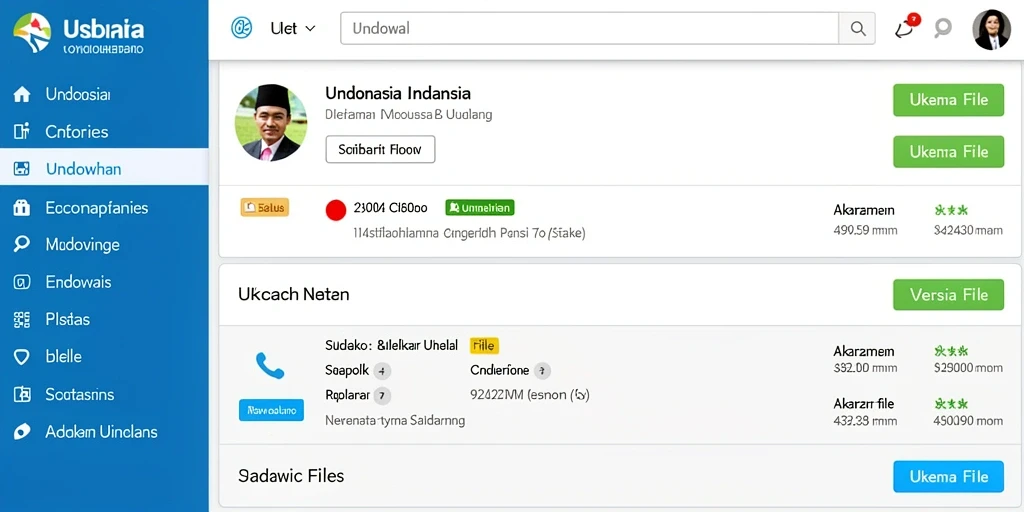This screenshot has width=1024, height=512.
Task: Click the Ukcach Neten section heading
Action: coord(293,294)
